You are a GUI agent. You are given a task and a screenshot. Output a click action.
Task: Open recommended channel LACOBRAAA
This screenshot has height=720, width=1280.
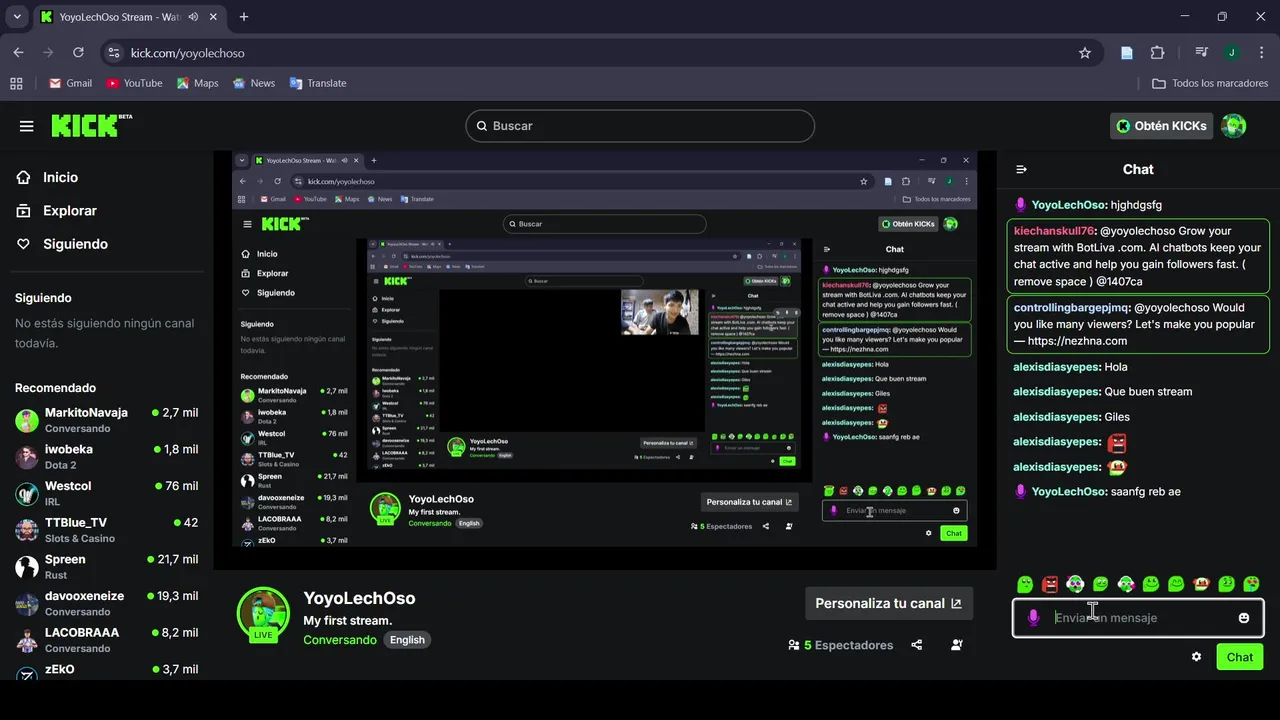(107, 639)
